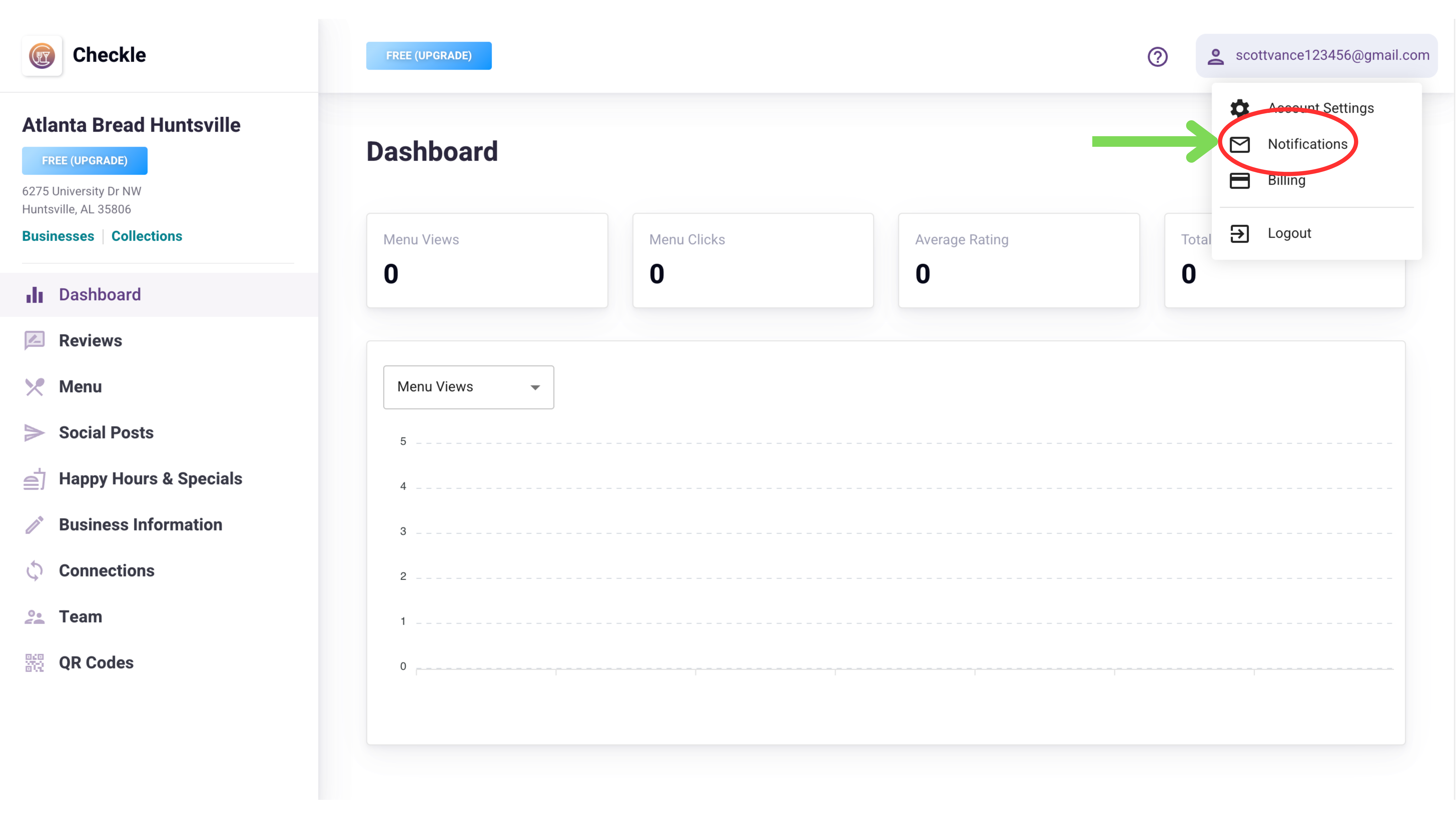Click the address line 6275 University Dr NW

coord(82,192)
